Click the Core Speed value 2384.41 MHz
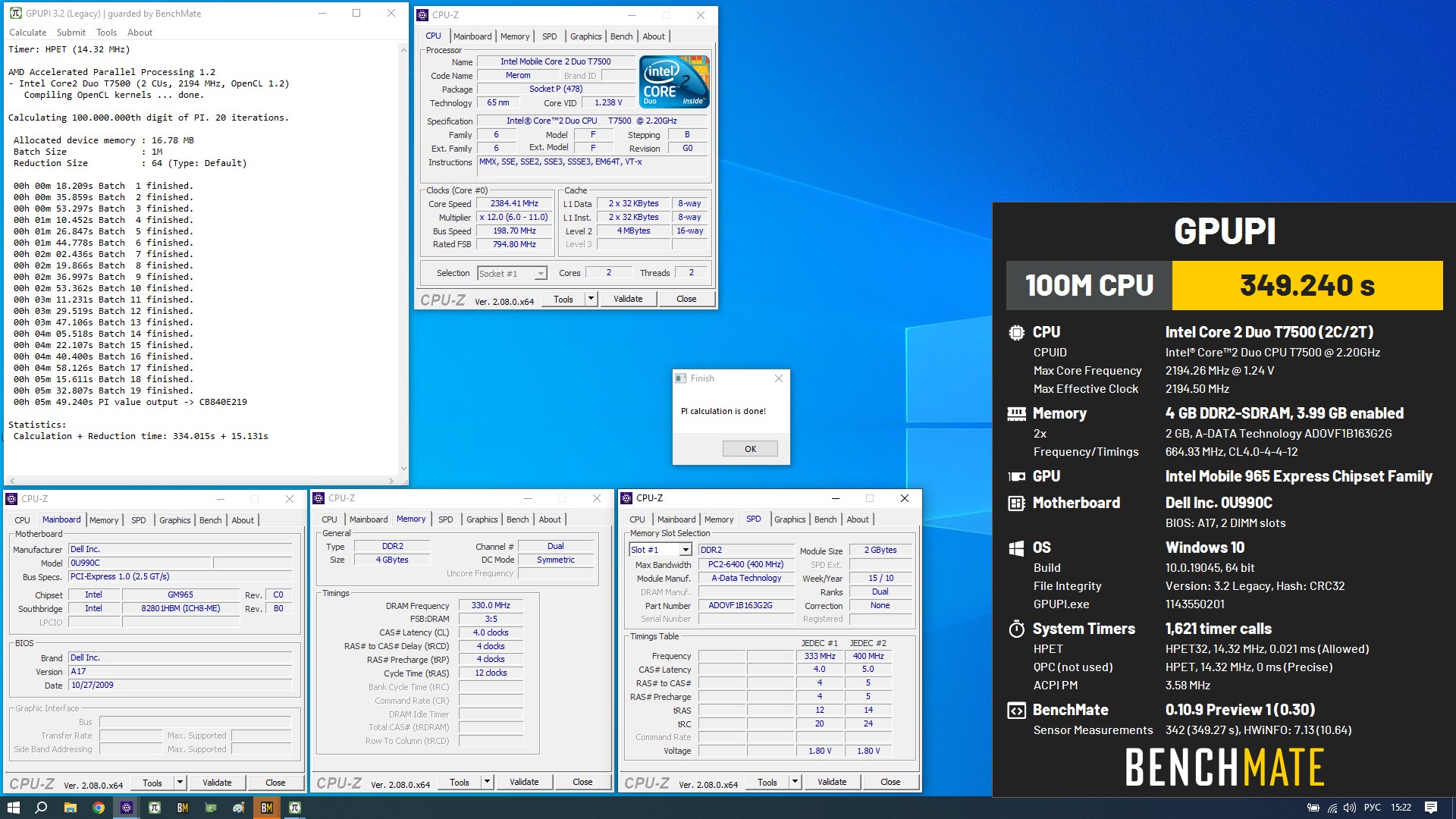Viewport: 1456px width, 819px height. [x=514, y=204]
